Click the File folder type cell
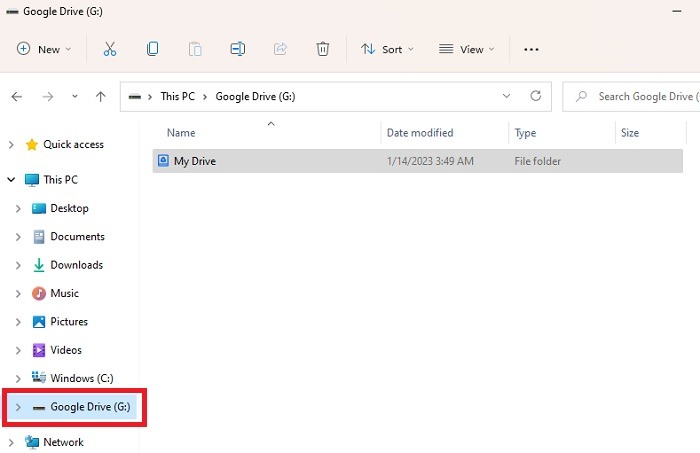 click(538, 161)
